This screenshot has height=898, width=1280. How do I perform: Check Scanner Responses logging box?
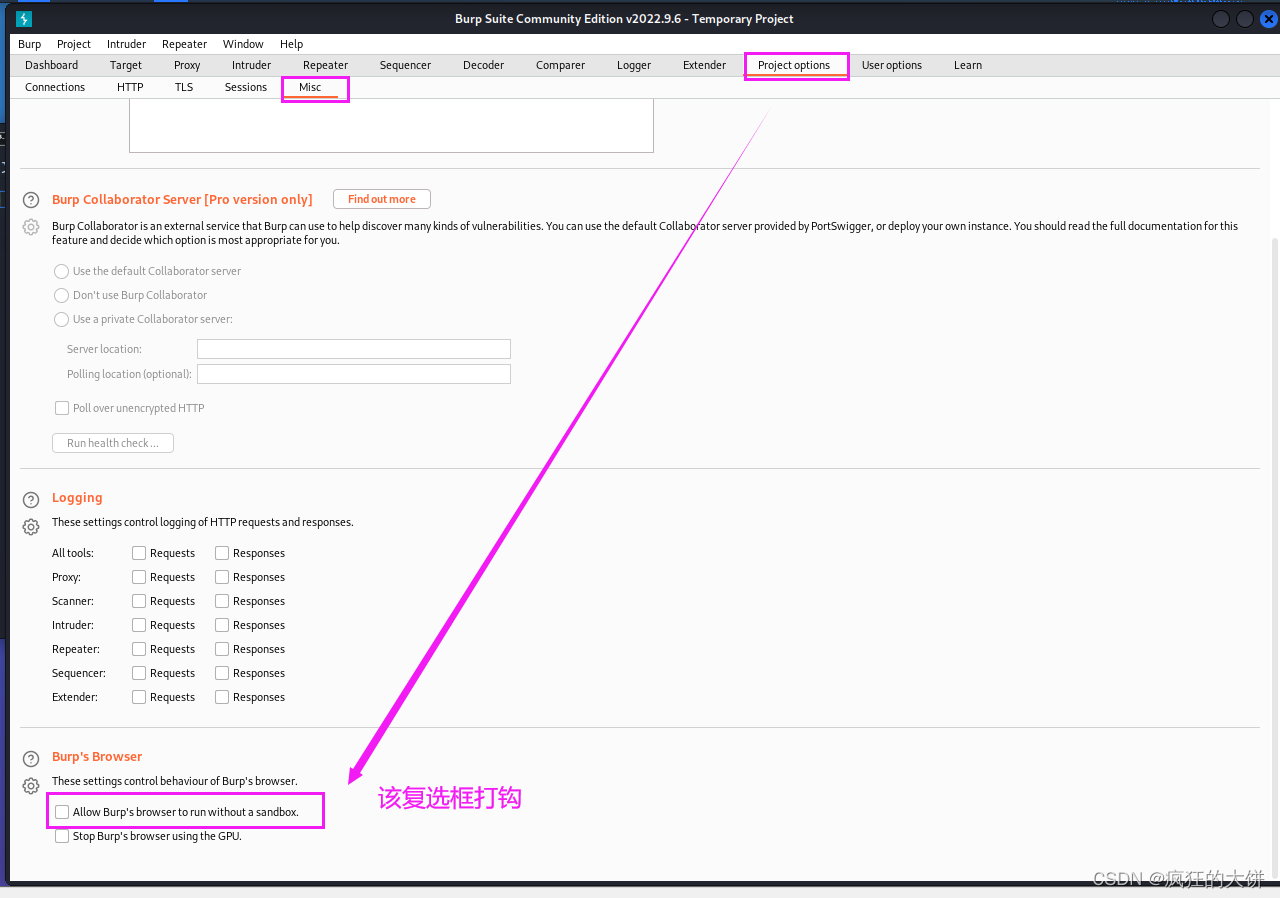(222, 601)
